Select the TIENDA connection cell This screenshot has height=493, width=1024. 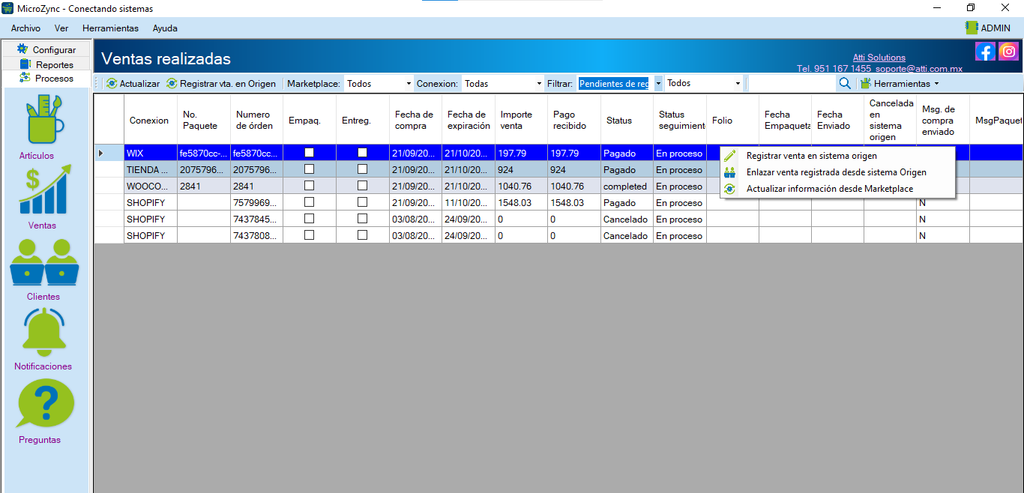click(x=150, y=169)
